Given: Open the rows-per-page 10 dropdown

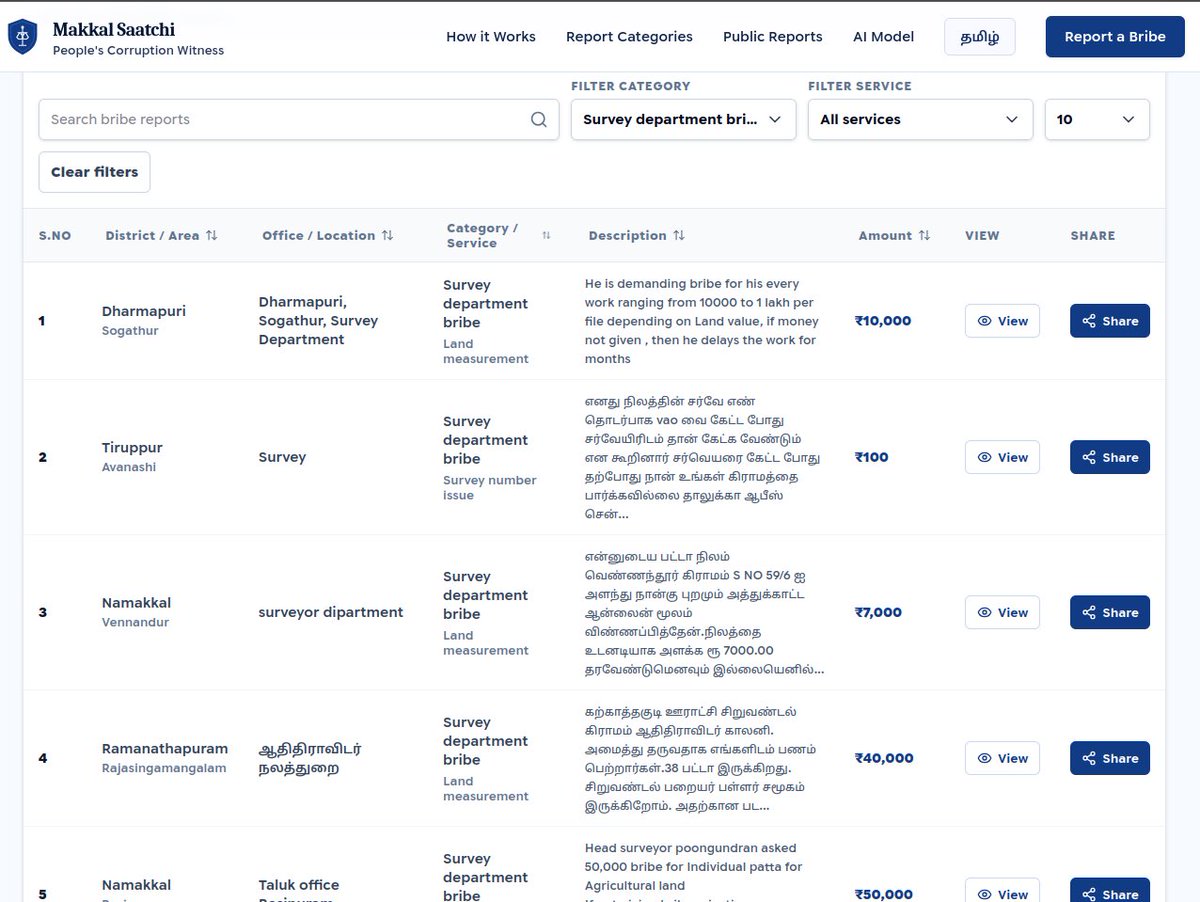Looking at the screenshot, I should [x=1097, y=119].
